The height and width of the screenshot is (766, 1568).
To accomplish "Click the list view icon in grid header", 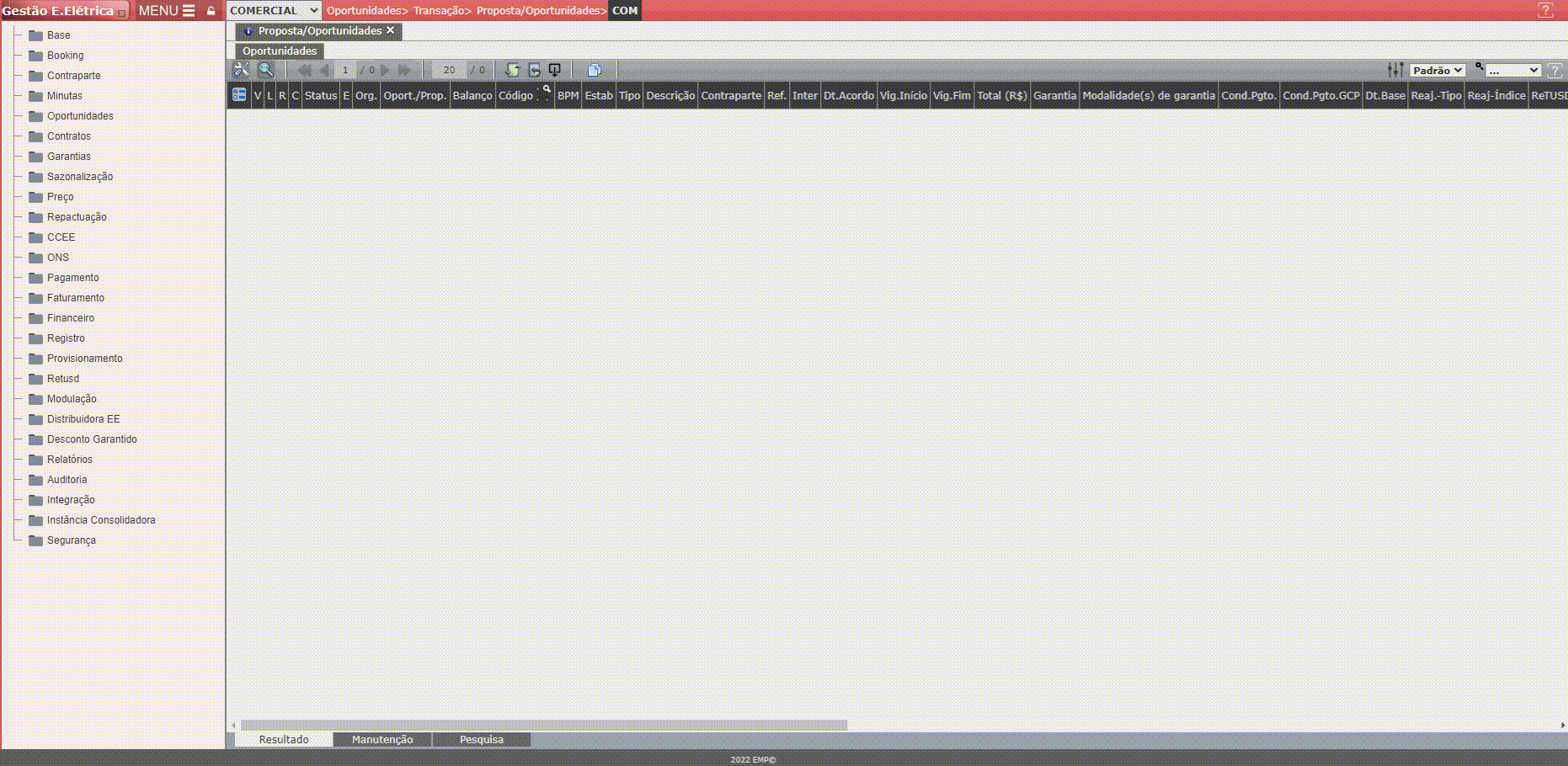I will (x=239, y=95).
